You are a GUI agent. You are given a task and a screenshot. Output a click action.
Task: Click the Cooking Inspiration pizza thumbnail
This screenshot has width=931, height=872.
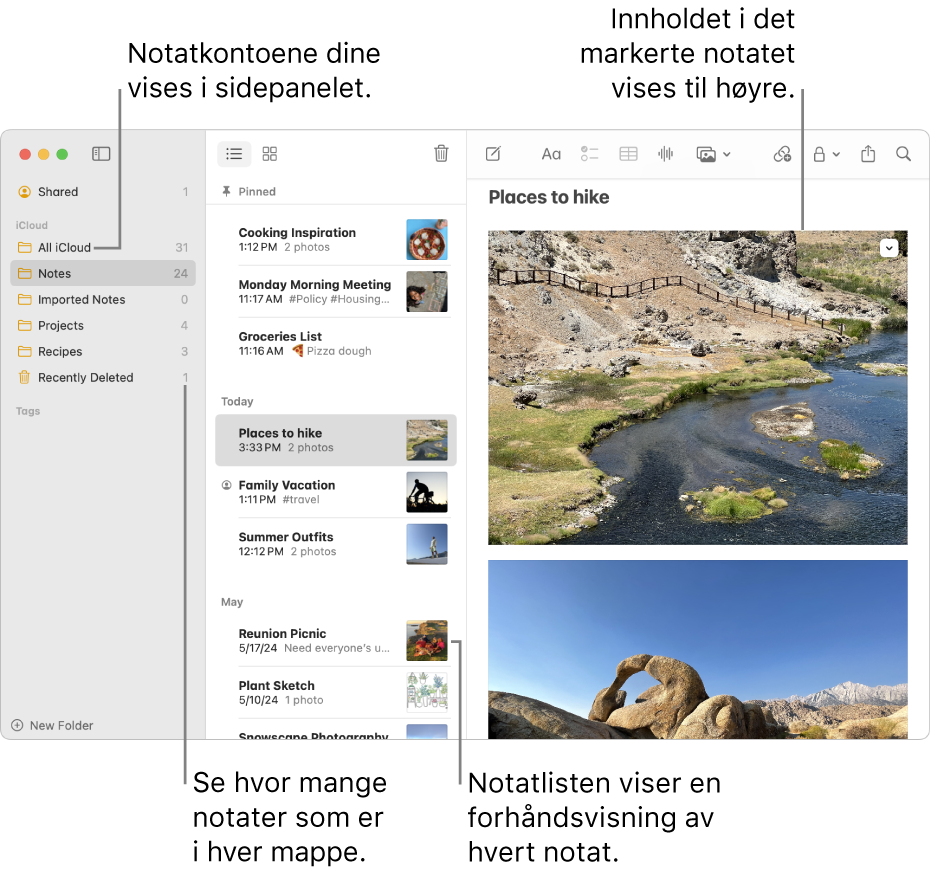click(427, 240)
